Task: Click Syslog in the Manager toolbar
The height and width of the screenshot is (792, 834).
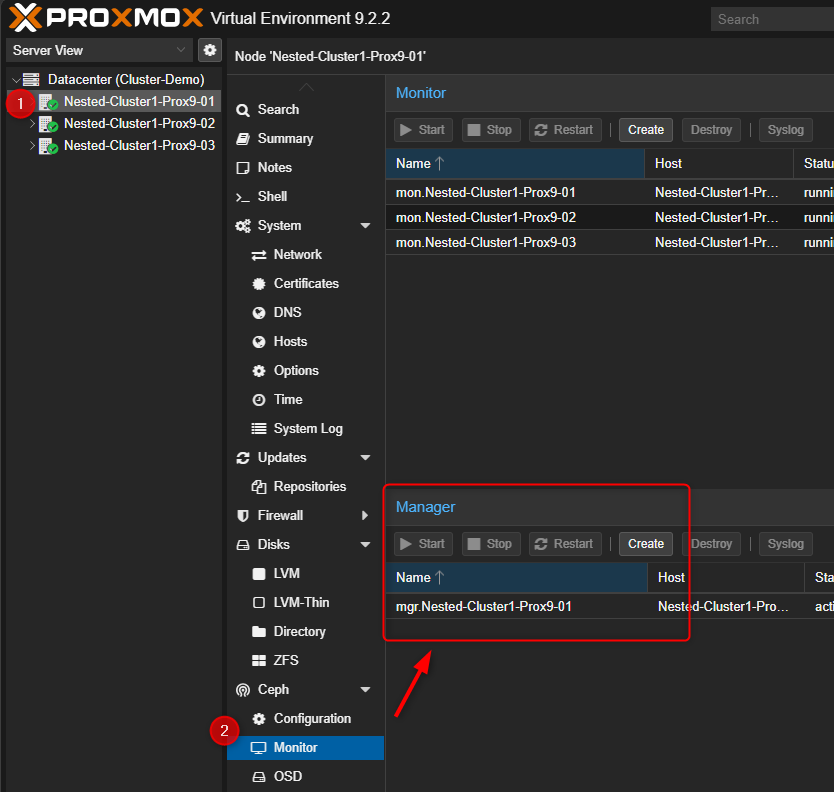Action: (786, 544)
